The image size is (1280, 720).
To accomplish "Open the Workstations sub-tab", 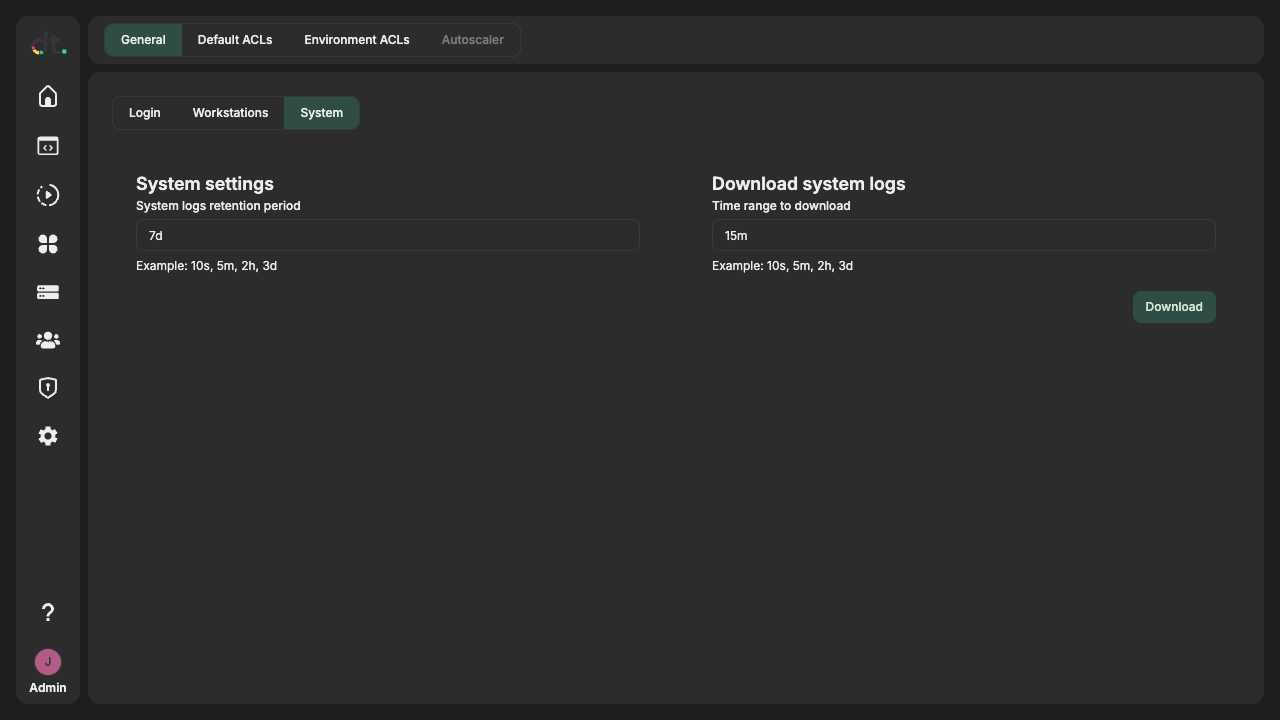I will (x=230, y=113).
